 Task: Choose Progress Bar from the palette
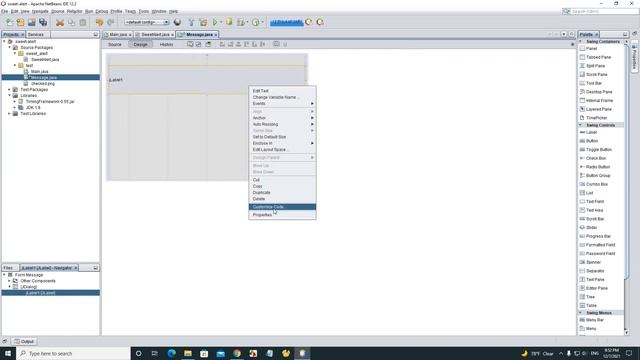598,236
